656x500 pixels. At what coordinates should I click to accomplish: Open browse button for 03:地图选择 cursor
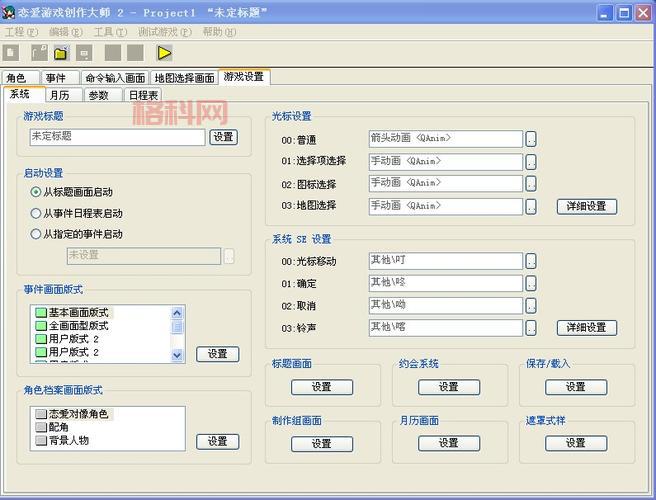click(x=531, y=206)
